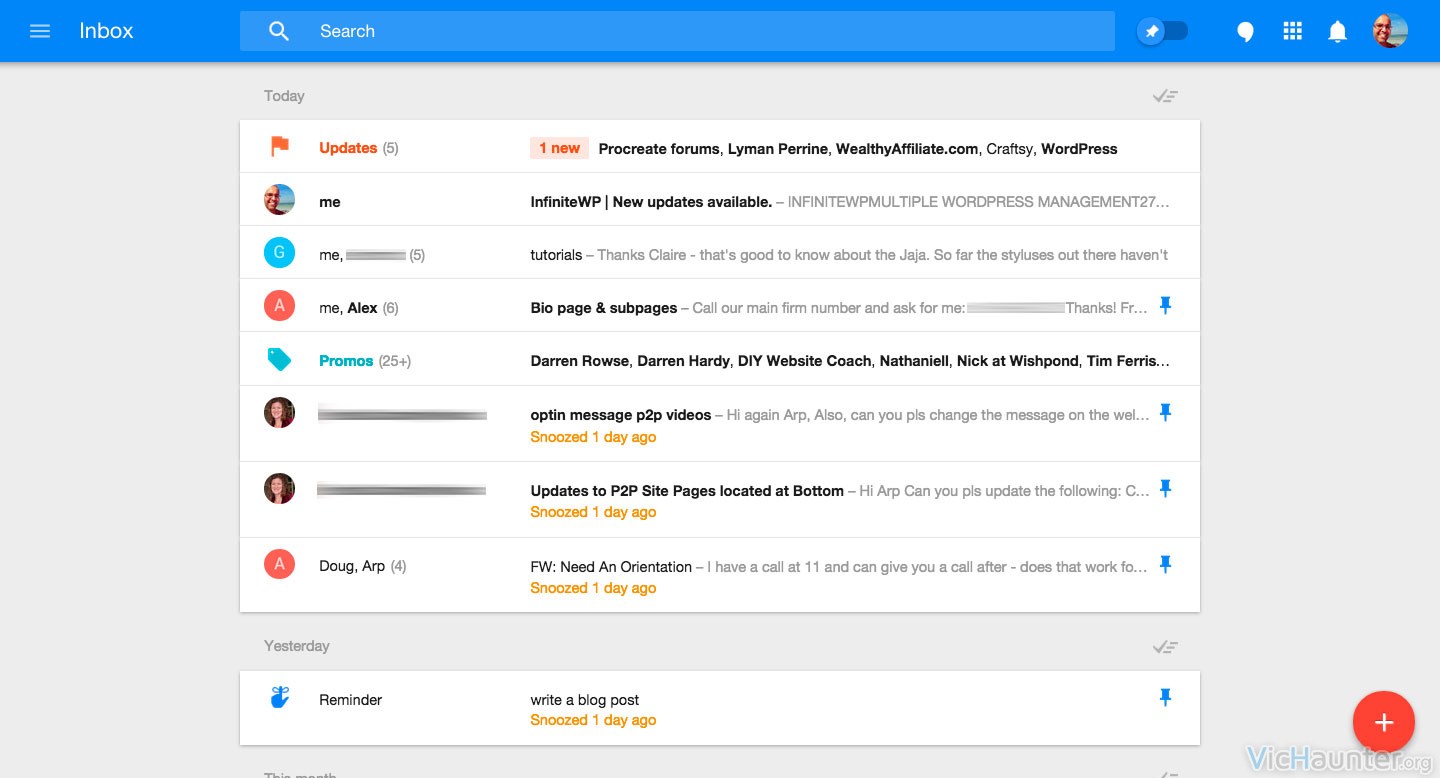The height and width of the screenshot is (778, 1440).
Task: Focus the Search input field
Action: tap(677, 31)
